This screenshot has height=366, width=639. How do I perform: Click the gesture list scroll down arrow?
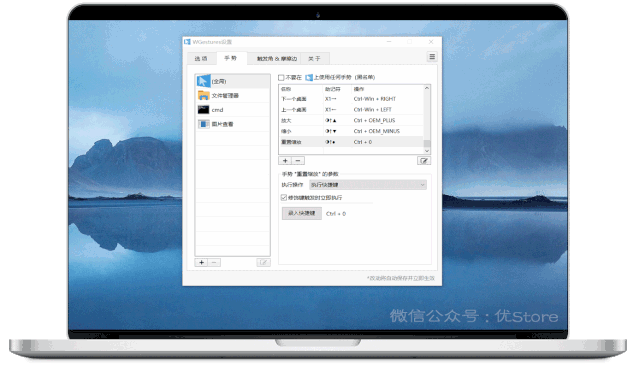427,151
